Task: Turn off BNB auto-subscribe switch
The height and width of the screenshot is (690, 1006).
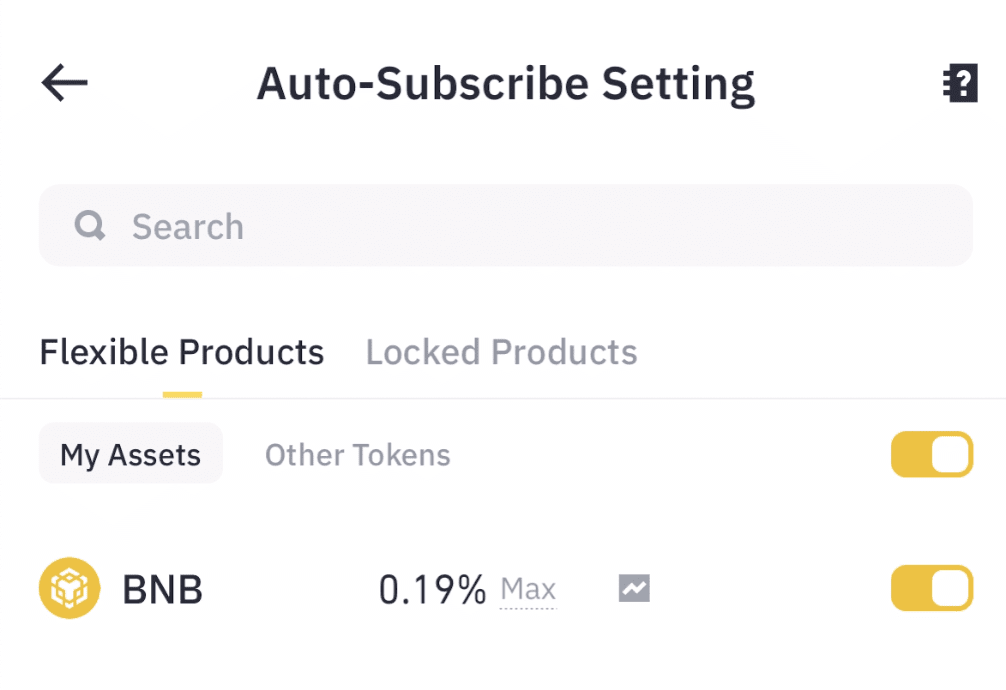Action: [x=931, y=588]
